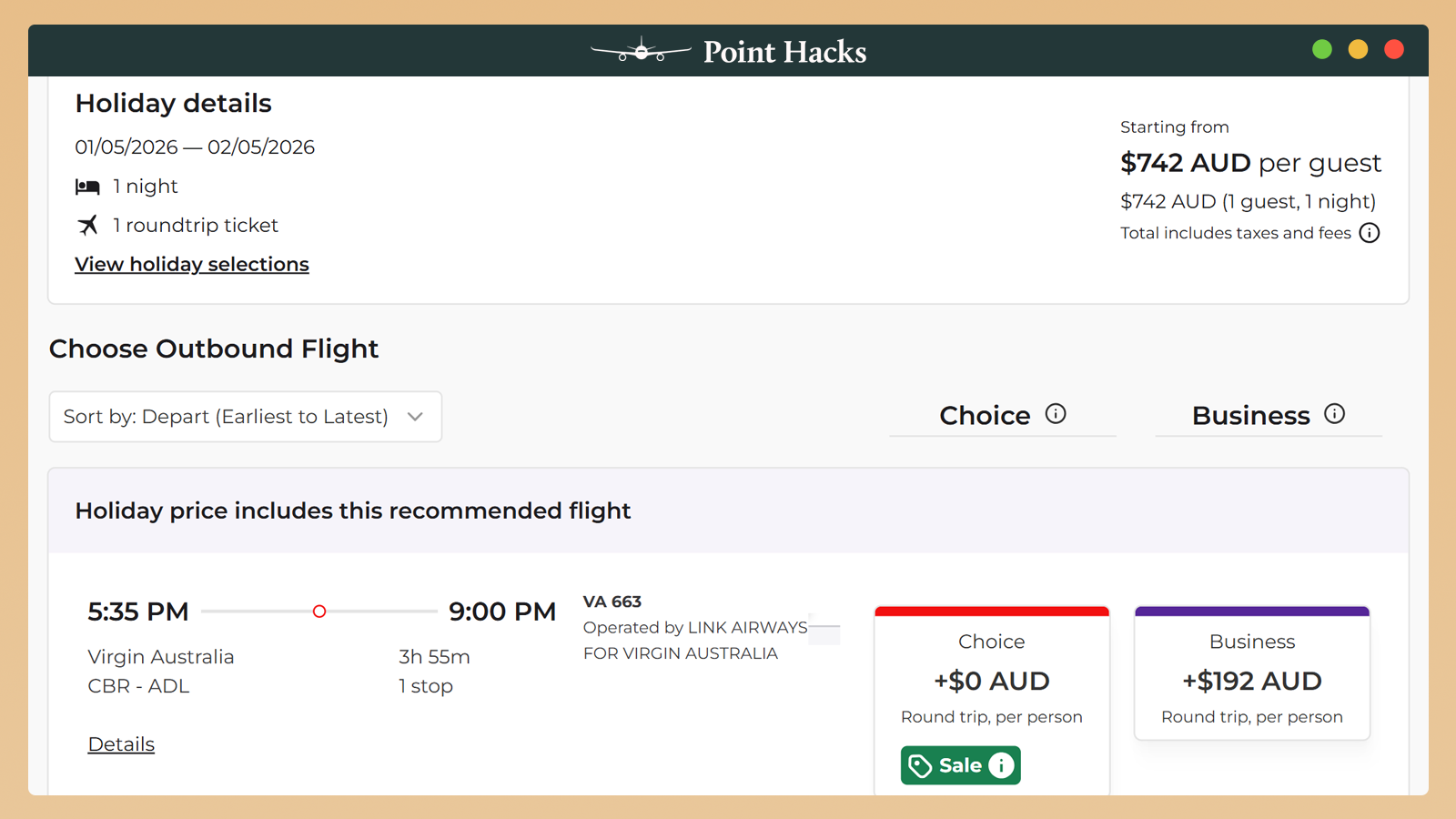Open the Business fare info icon
Screen dimensions: 1456x819
1334,414
